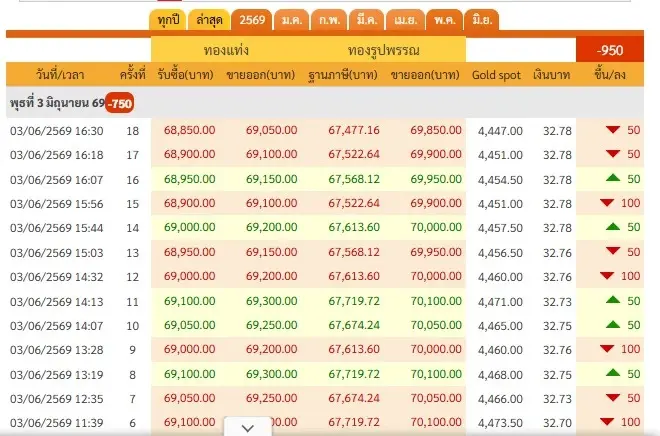This screenshot has height=436, width=660.
Task: Click the green up arrow in row 10
Action: 613,324
